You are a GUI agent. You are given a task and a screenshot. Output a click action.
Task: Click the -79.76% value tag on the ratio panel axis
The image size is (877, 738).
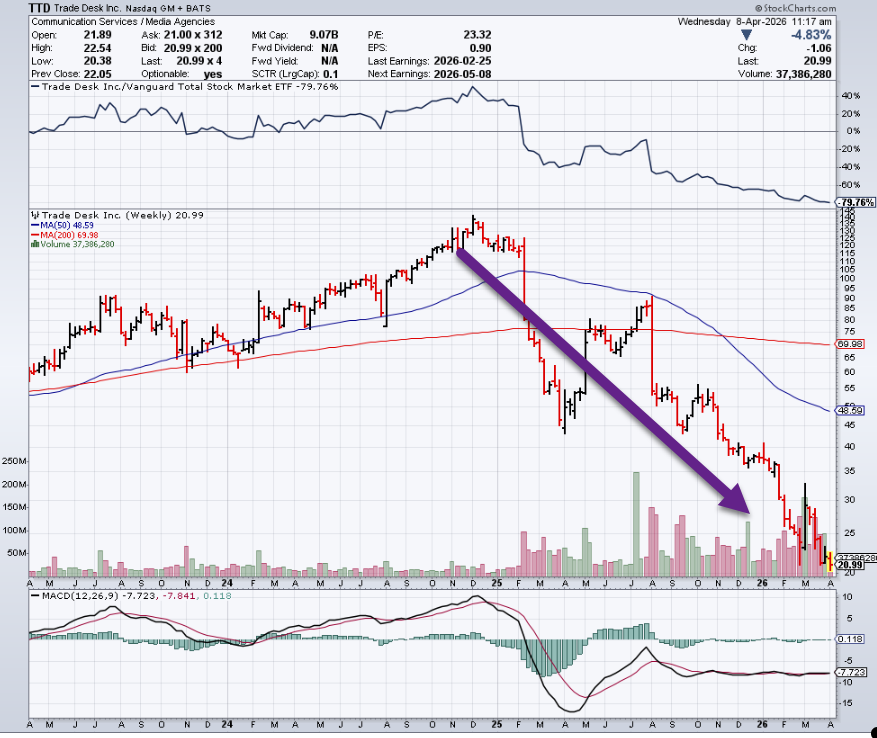tap(850, 202)
